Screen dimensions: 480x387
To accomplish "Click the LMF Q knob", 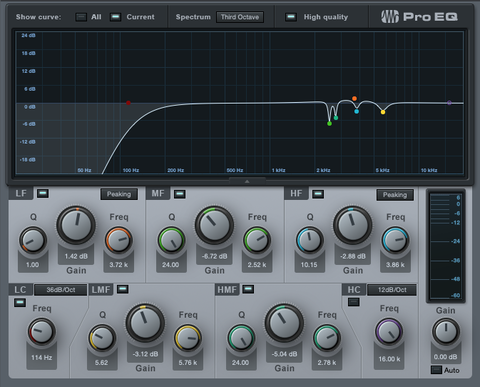I will click(102, 338).
